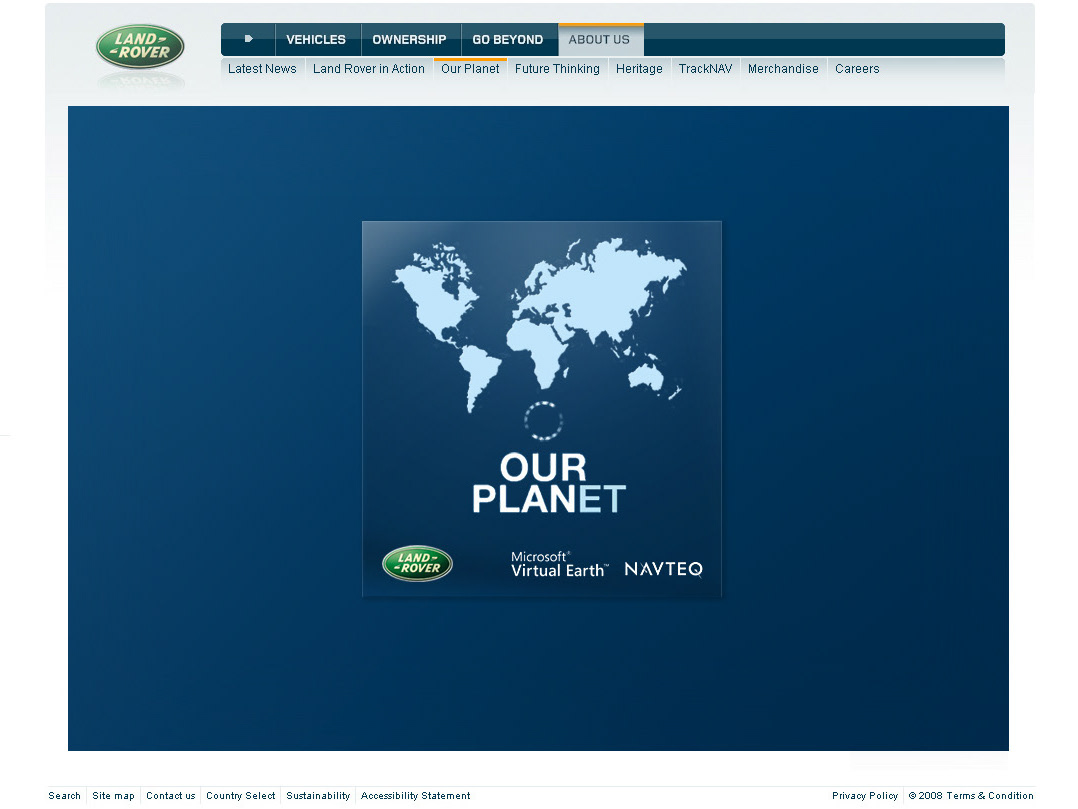
Task: Click the Our Planet title text
Action: (548, 483)
